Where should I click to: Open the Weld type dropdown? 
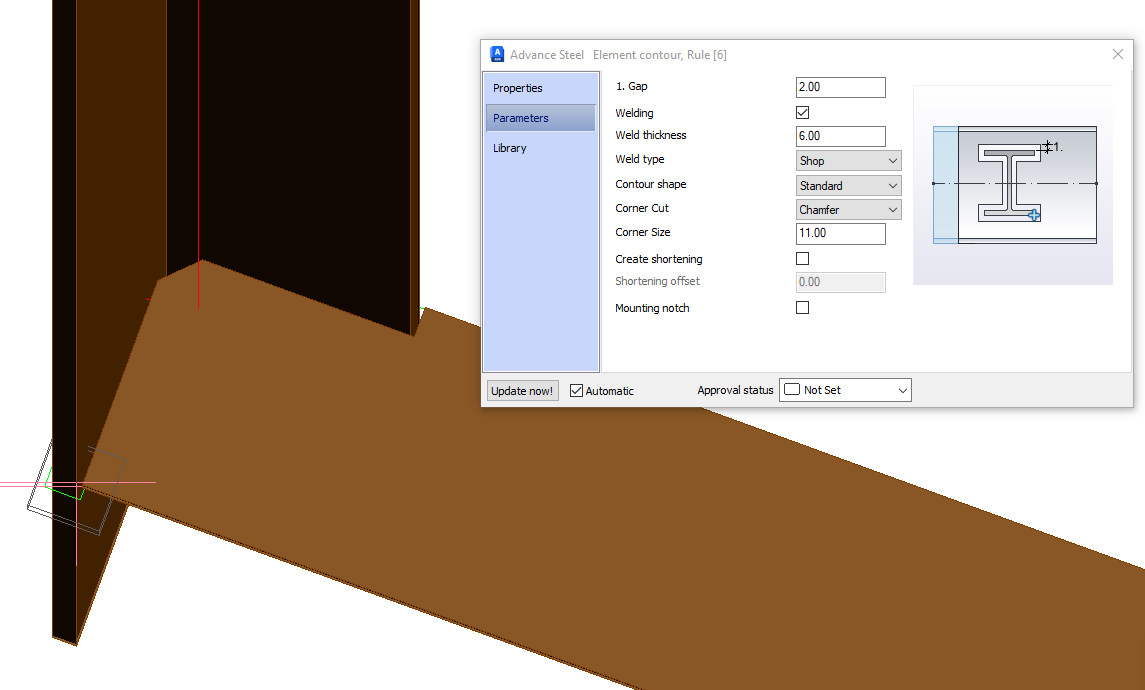pyautogui.click(x=849, y=161)
